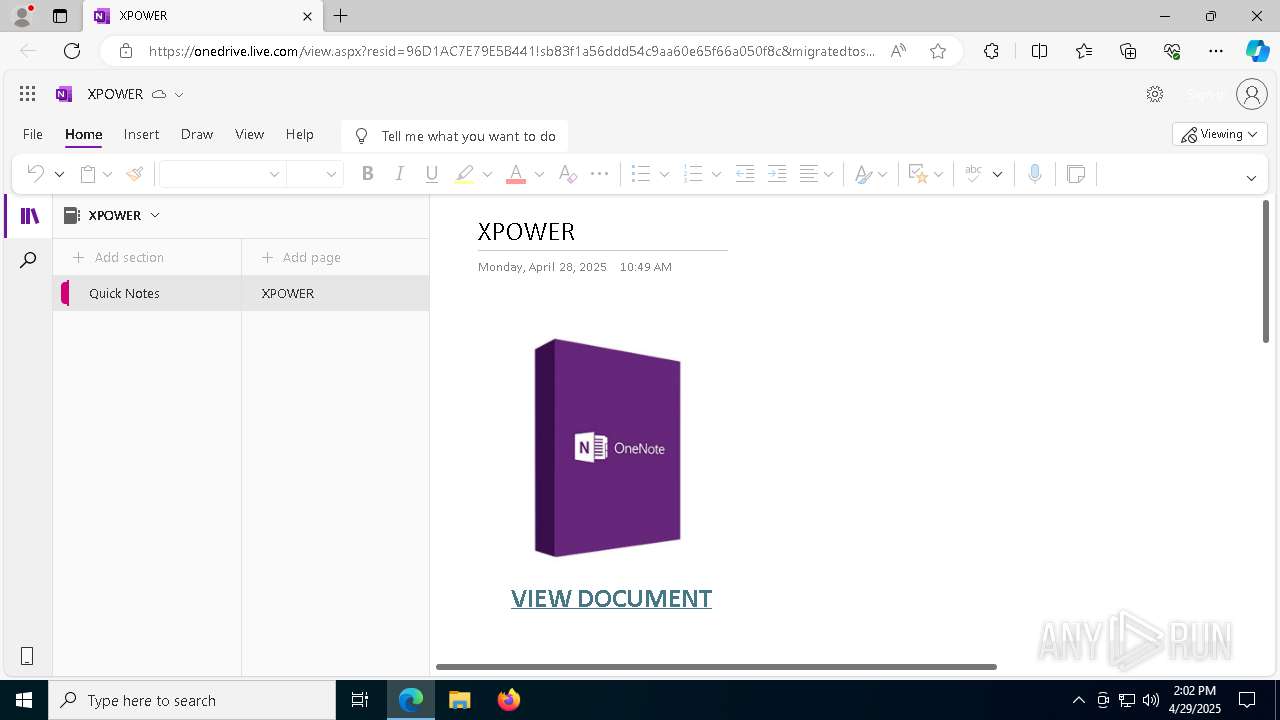1280x720 pixels.
Task: Open the File menu
Action: click(33, 134)
